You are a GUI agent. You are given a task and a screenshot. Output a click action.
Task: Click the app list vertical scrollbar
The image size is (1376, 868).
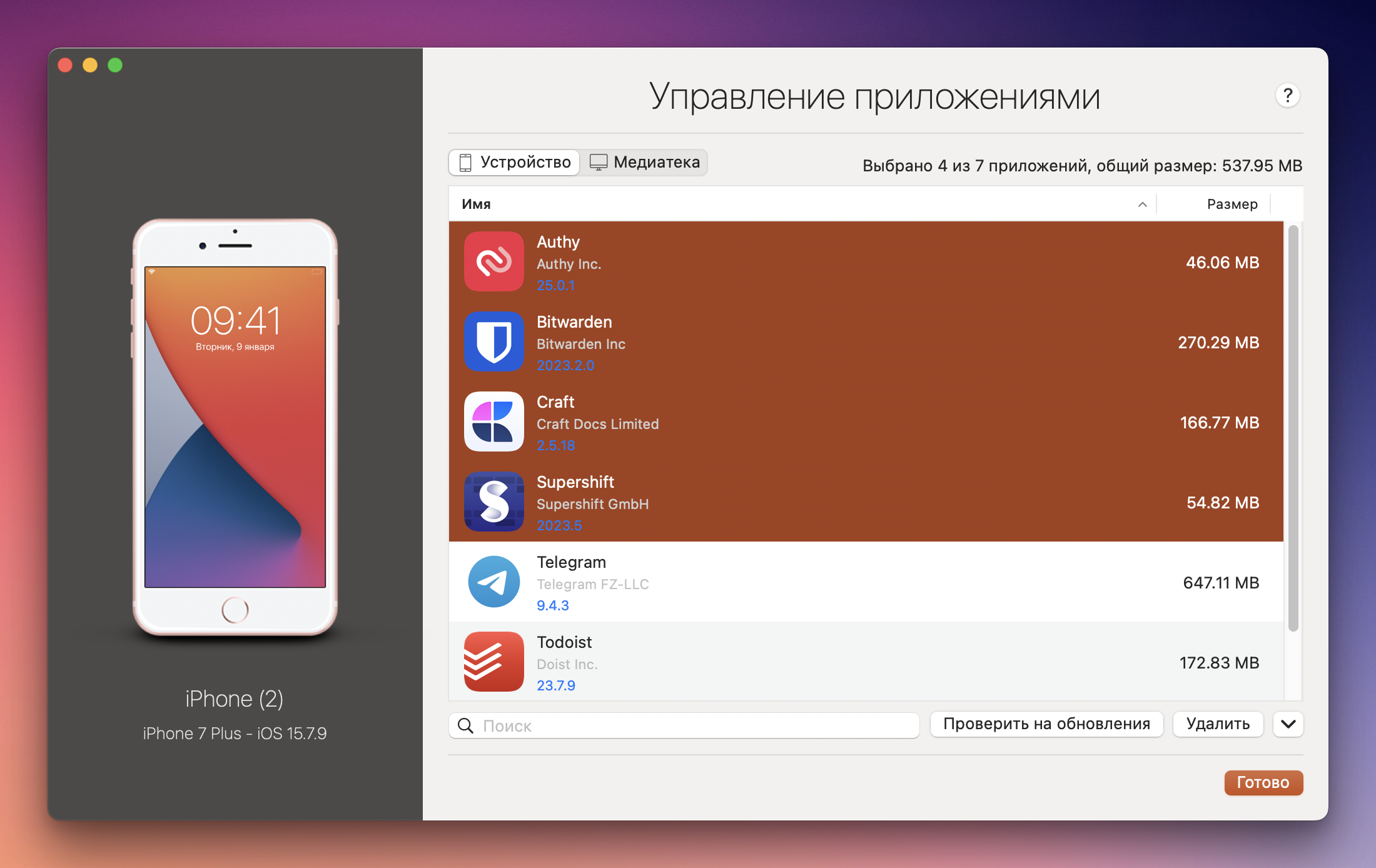1293,429
